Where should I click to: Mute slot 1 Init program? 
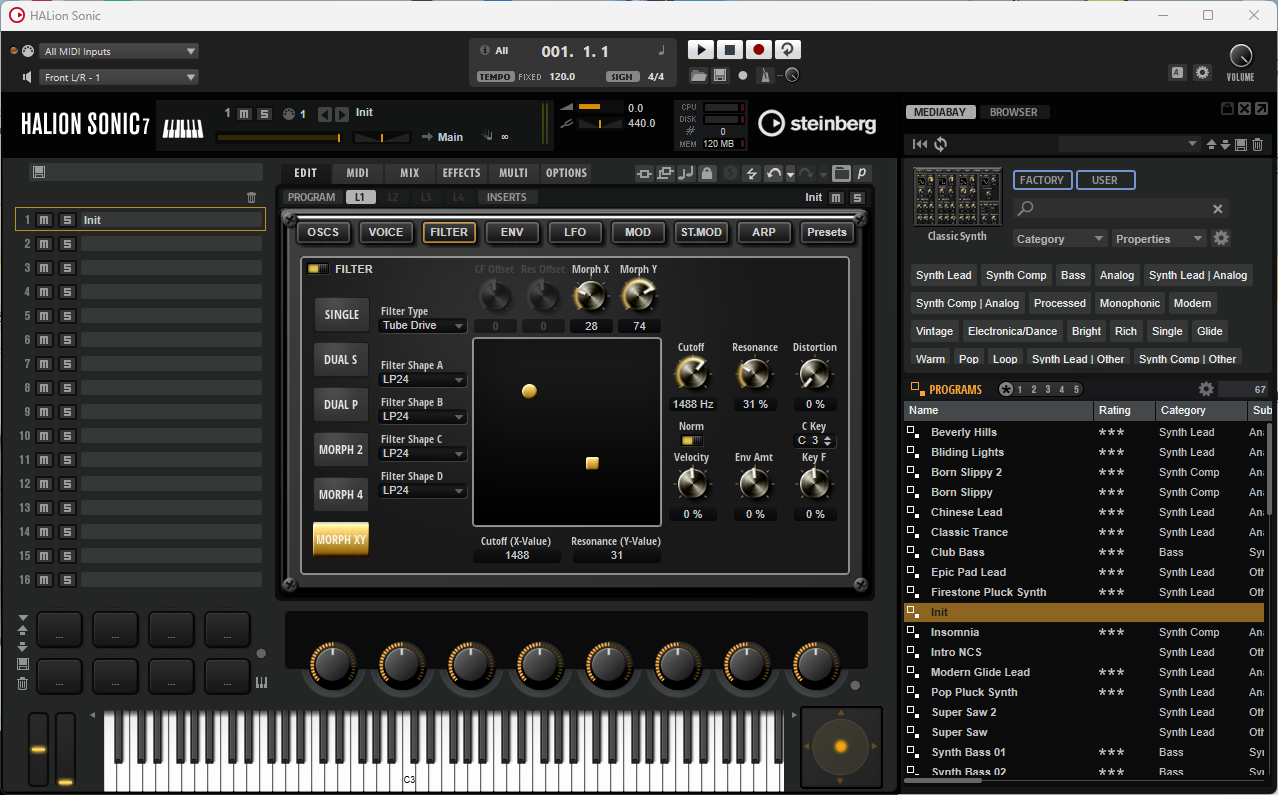point(44,219)
